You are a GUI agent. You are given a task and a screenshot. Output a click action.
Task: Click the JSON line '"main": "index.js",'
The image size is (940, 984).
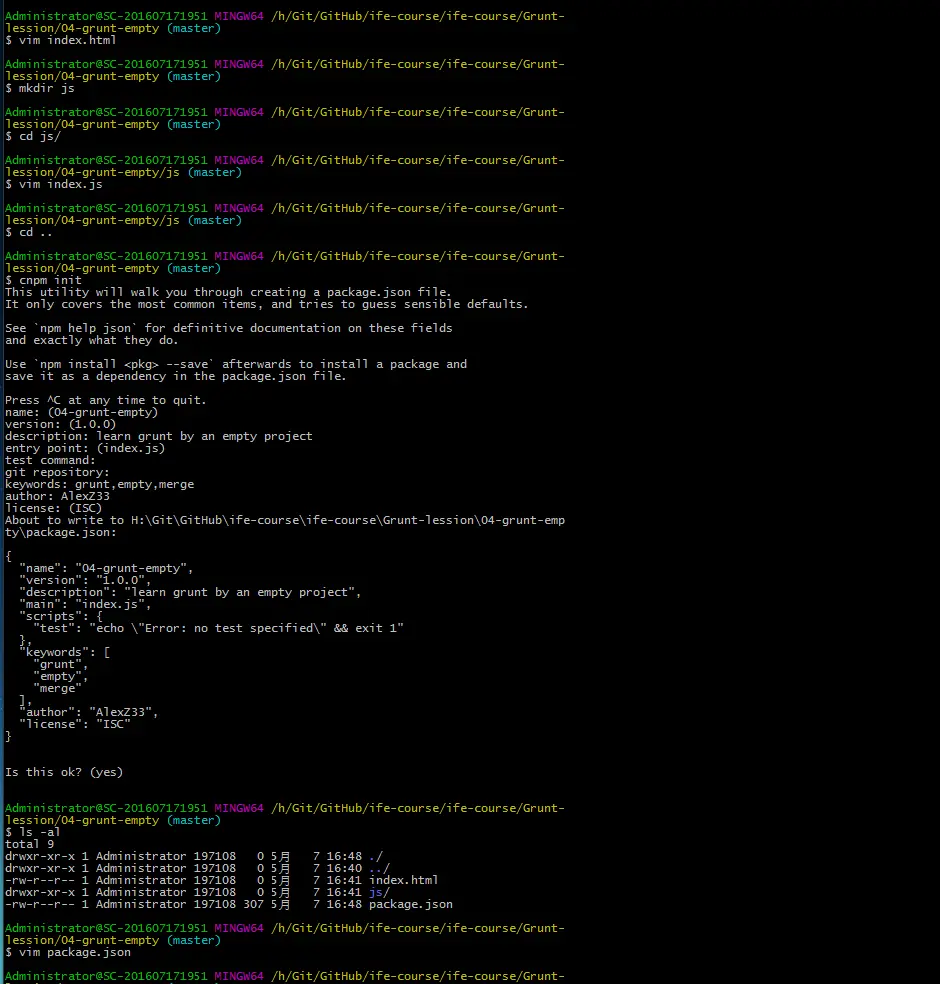pyautogui.click(x=85, y=604)
